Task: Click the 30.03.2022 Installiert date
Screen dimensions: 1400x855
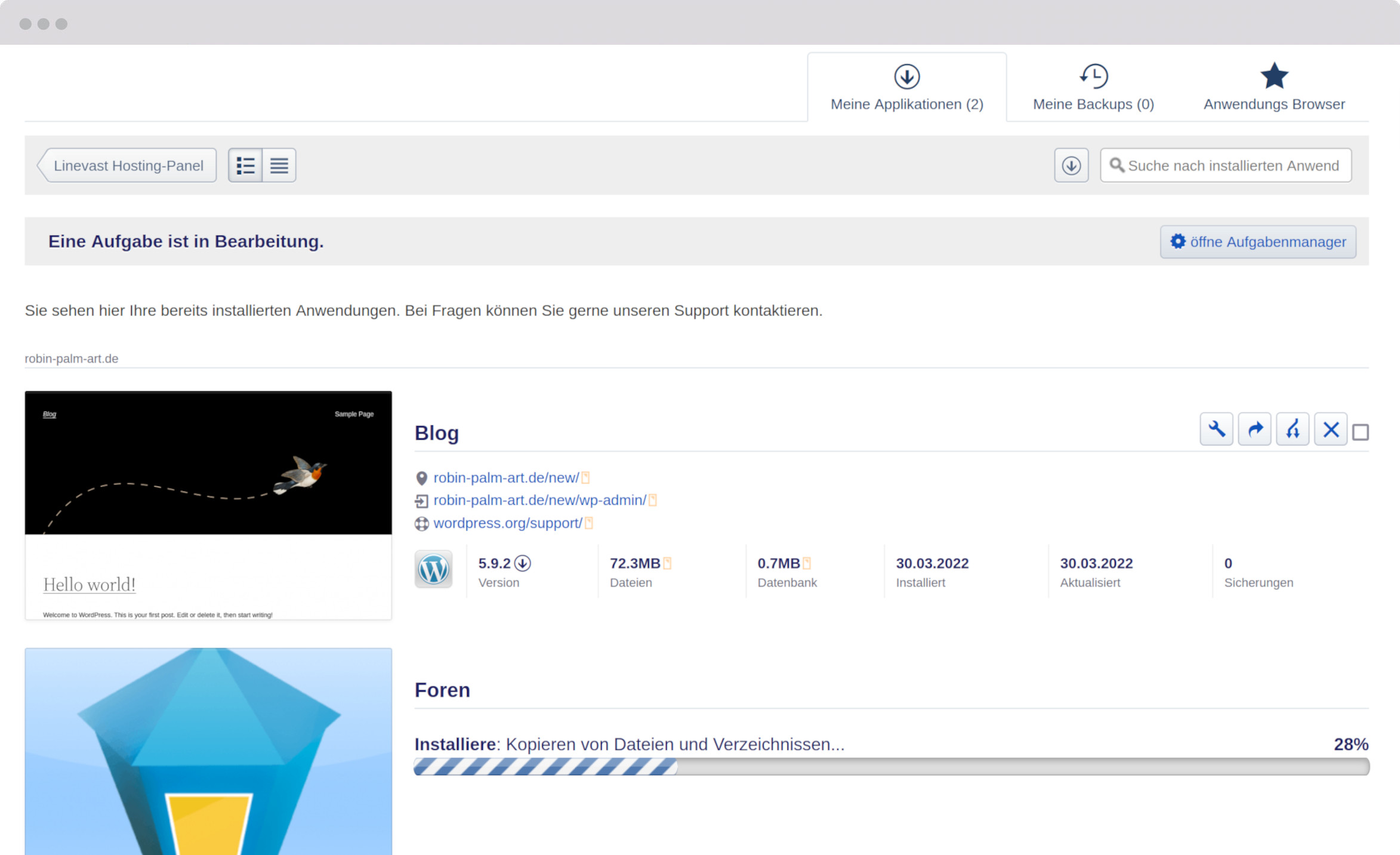Action: click(932, 563)
